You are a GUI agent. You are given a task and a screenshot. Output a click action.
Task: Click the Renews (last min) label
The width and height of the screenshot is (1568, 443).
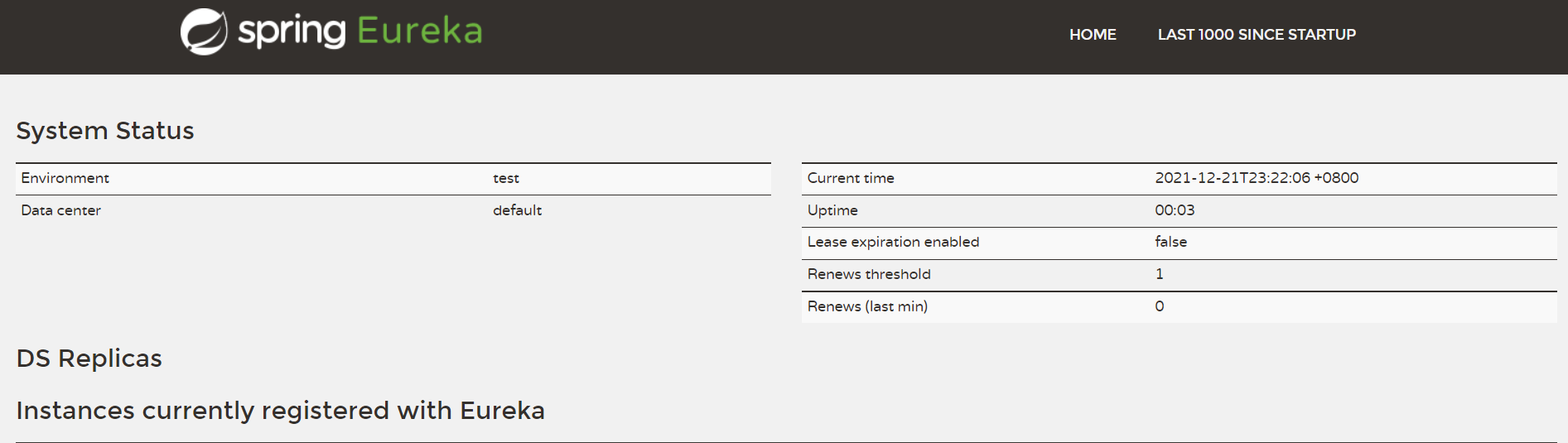[867, 306]
